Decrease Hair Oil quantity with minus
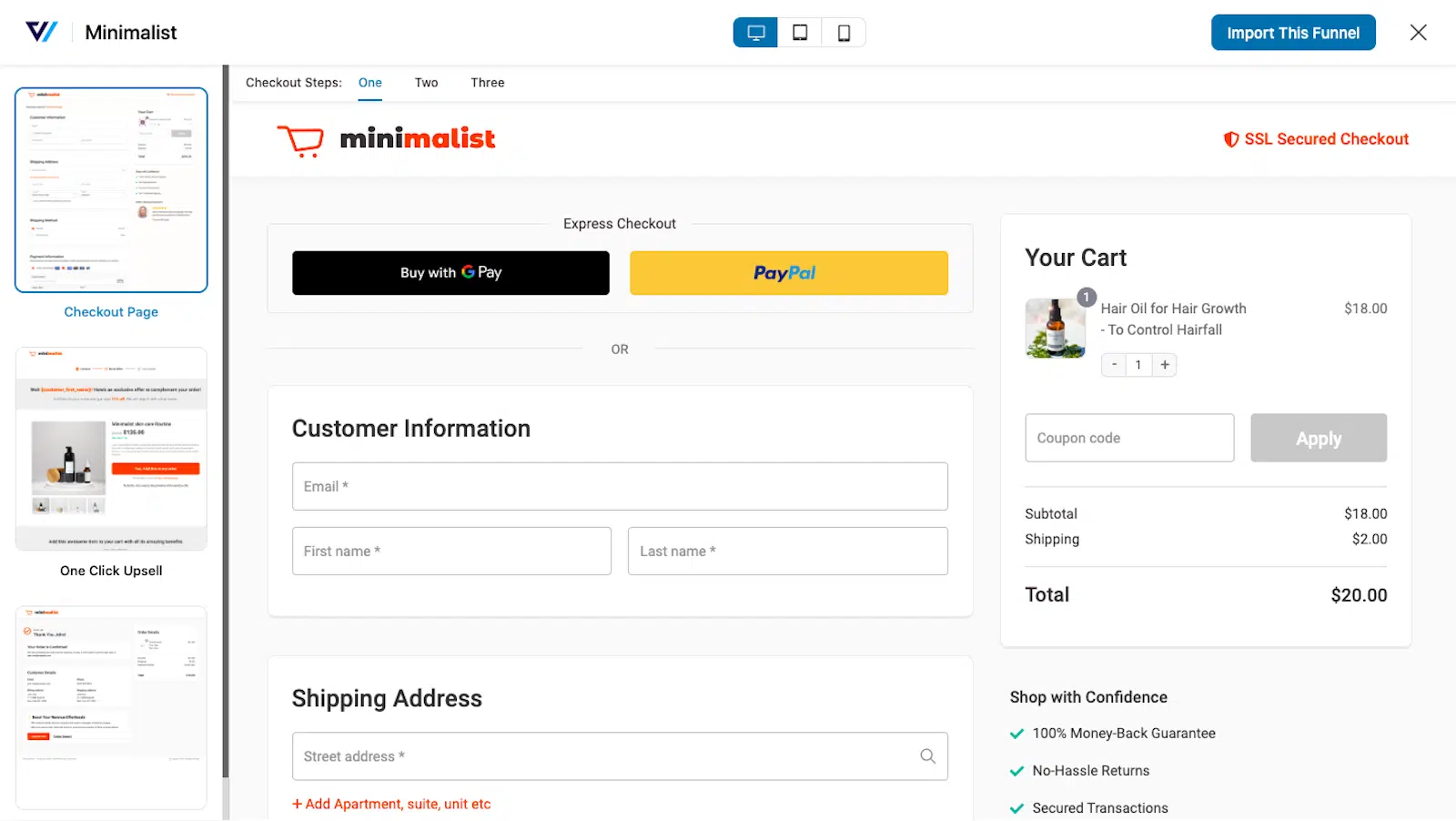Screen dimensions: 1456x821 1114,365
